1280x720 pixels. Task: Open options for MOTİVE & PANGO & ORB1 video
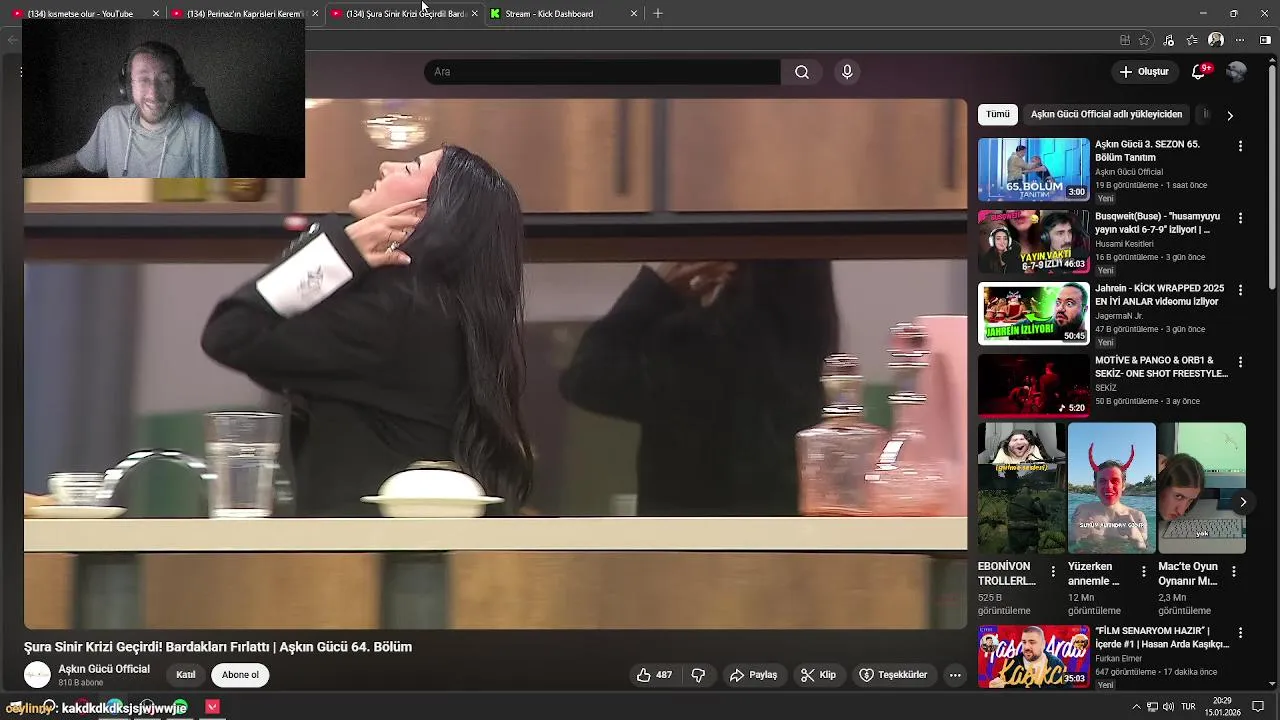coord(1240,362)
